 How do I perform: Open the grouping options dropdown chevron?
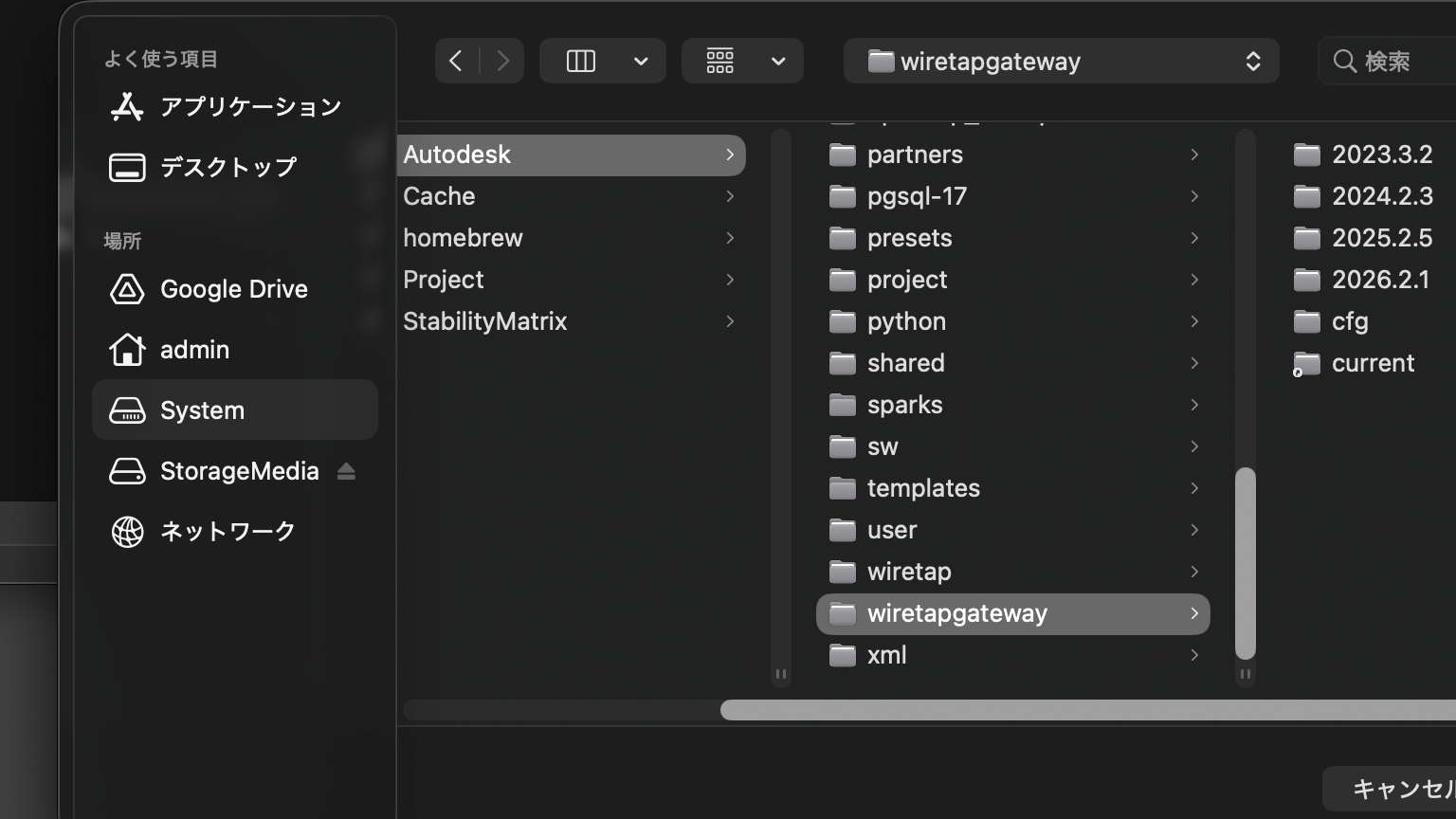778,62
